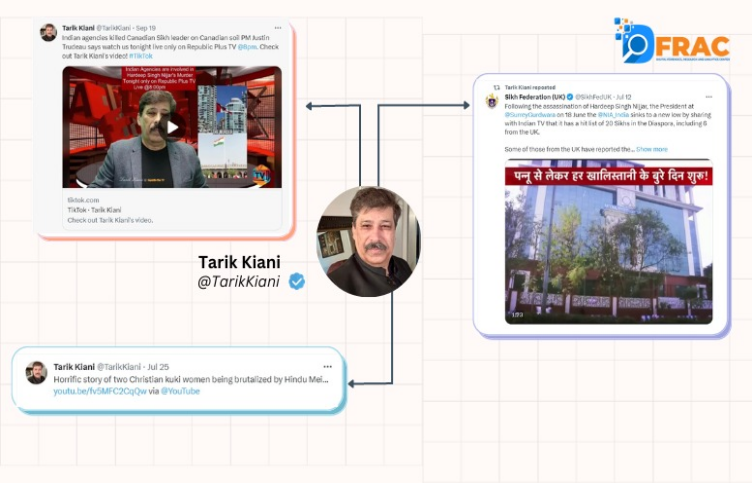Viewport: 752px width, 483px height.
Task: Click Tarik Kiani avatar on Sep 19 tweet
Action: click(48, 33)
